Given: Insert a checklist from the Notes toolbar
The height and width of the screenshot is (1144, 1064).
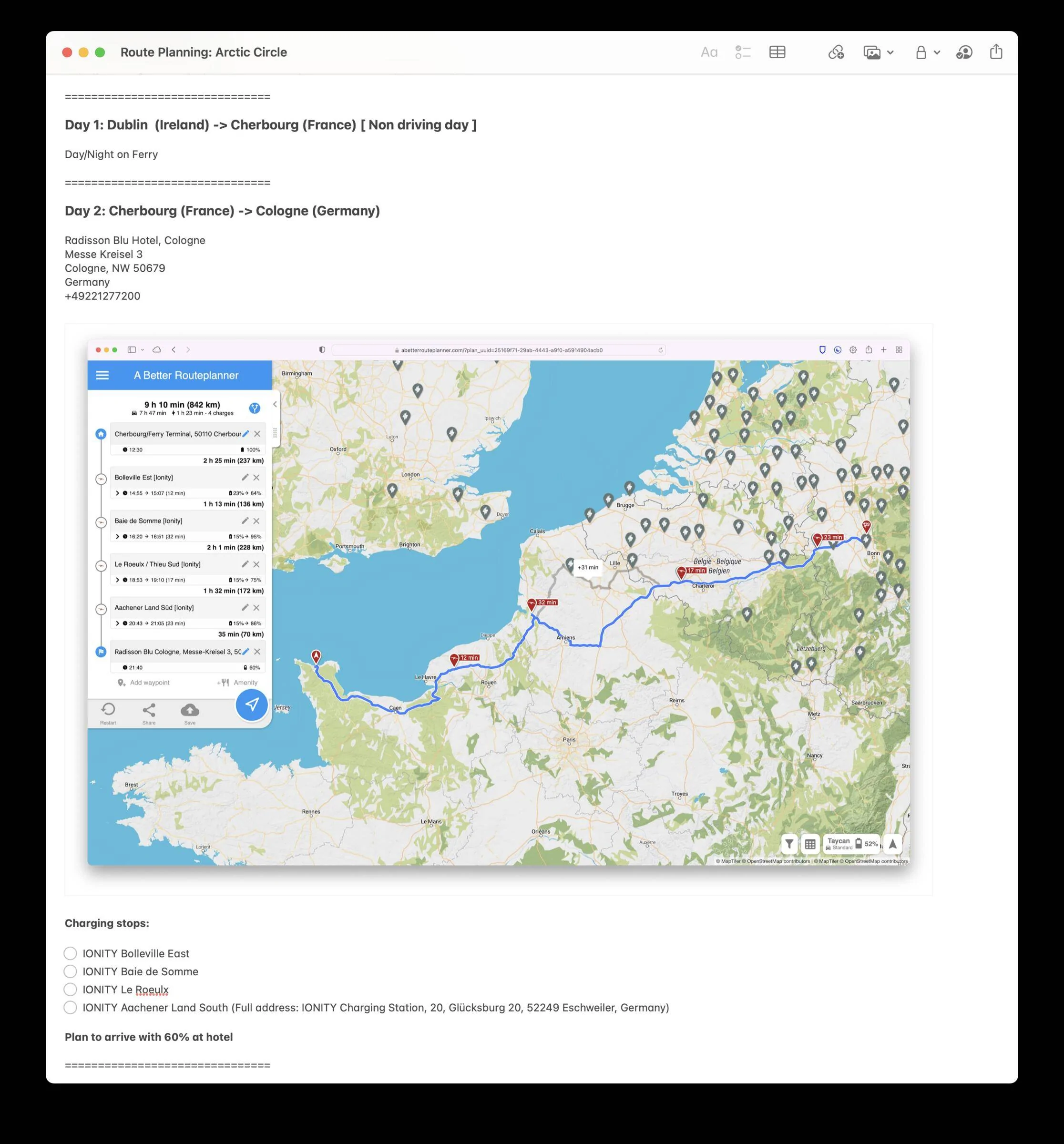Looking at the screenshot, I should 743,52.
